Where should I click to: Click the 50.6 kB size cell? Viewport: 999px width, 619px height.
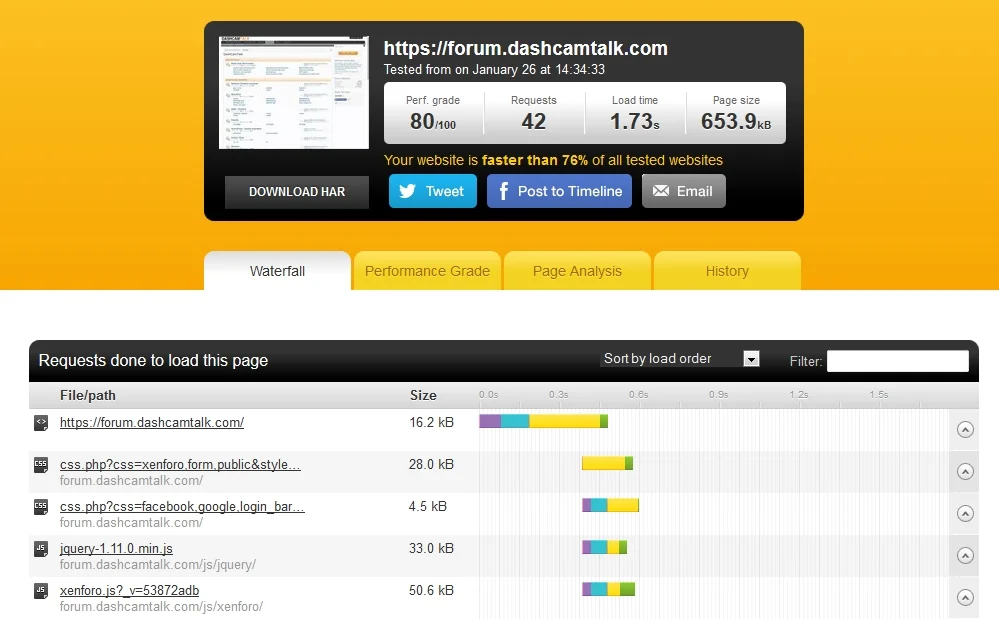pyautogui.click(x=431, y=591)
